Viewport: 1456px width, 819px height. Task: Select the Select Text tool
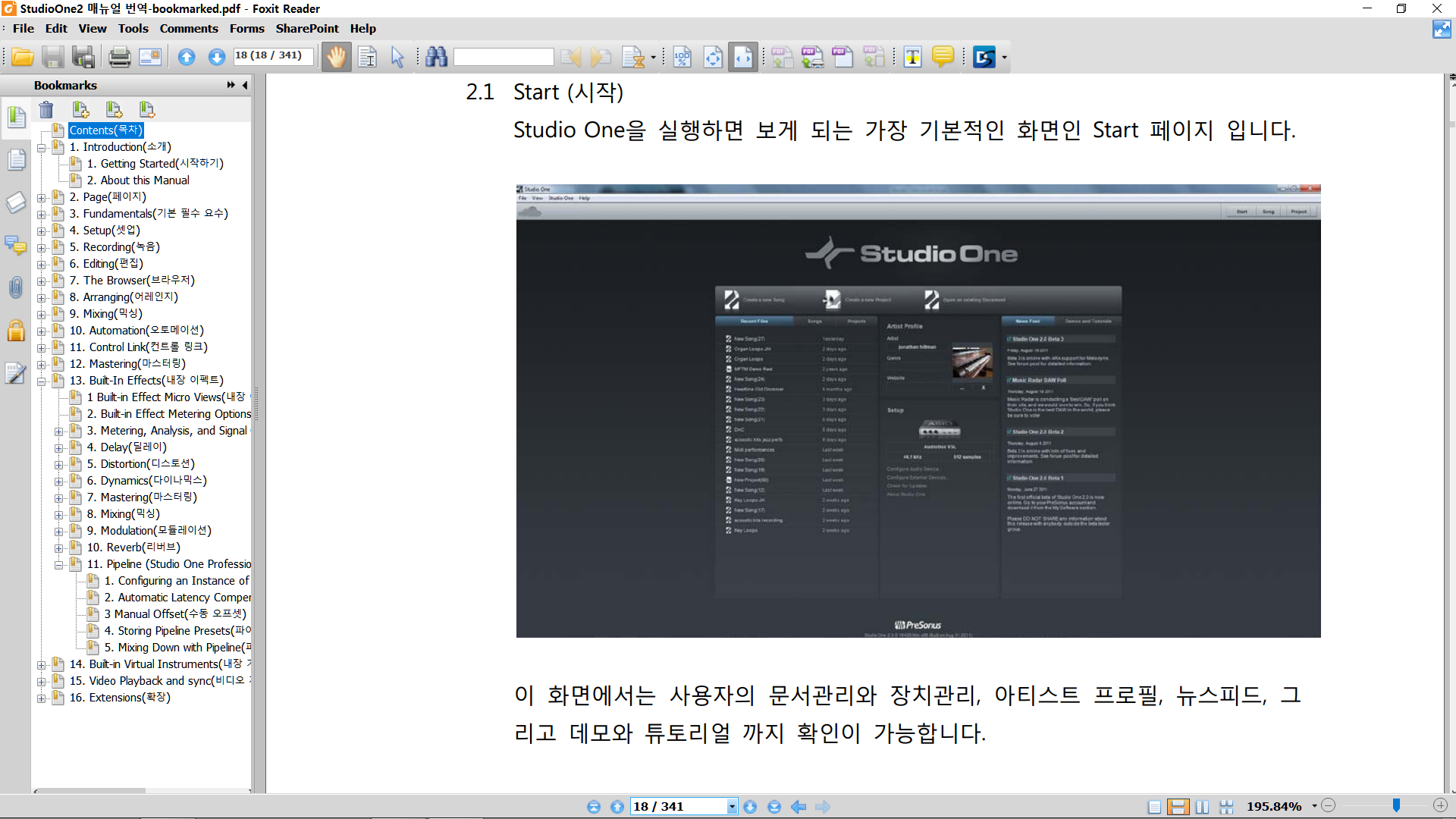(368, 57)
